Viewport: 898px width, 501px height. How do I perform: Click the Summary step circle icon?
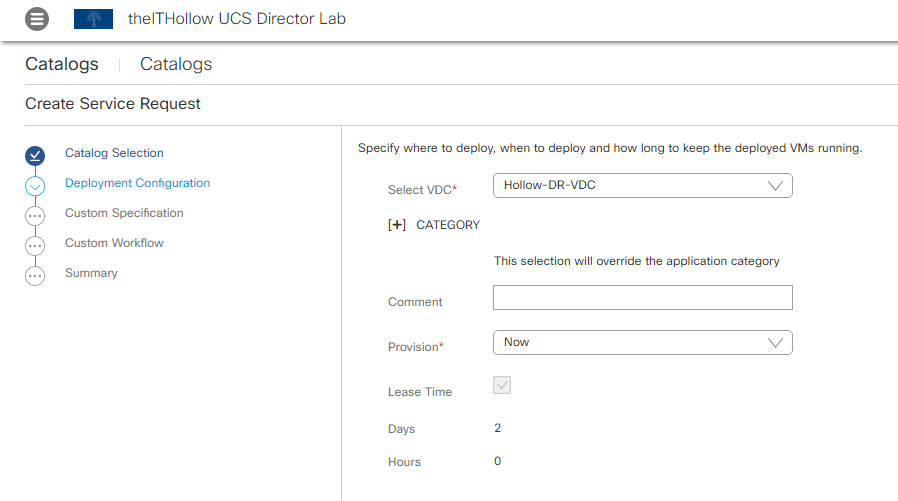35,276
